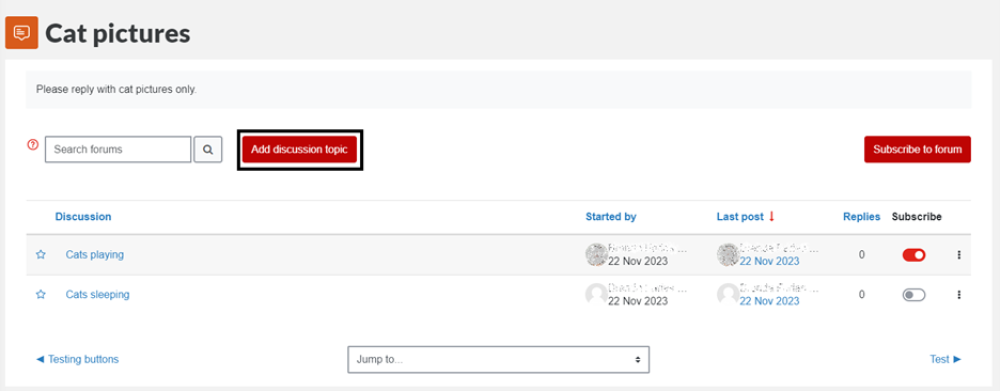Enable subscription for Cats sleeping
The image size is (1000, 391).
click(x=913, y=295)
